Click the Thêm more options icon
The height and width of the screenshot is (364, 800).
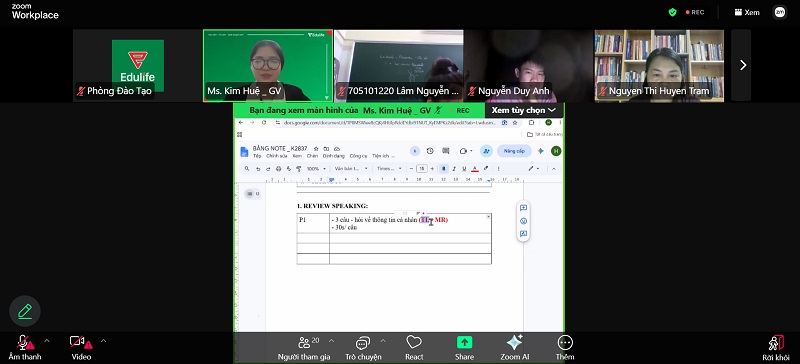[x=565, y=347]
